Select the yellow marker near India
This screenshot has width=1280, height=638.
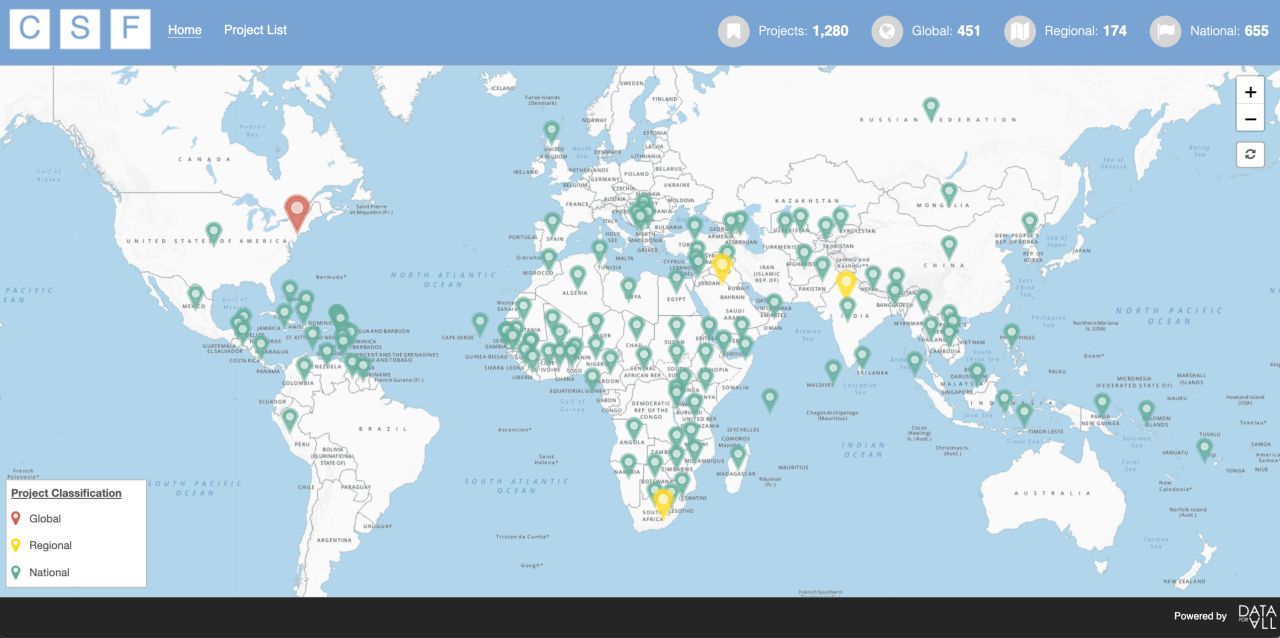pyautogui.click(x=846, y=283)
